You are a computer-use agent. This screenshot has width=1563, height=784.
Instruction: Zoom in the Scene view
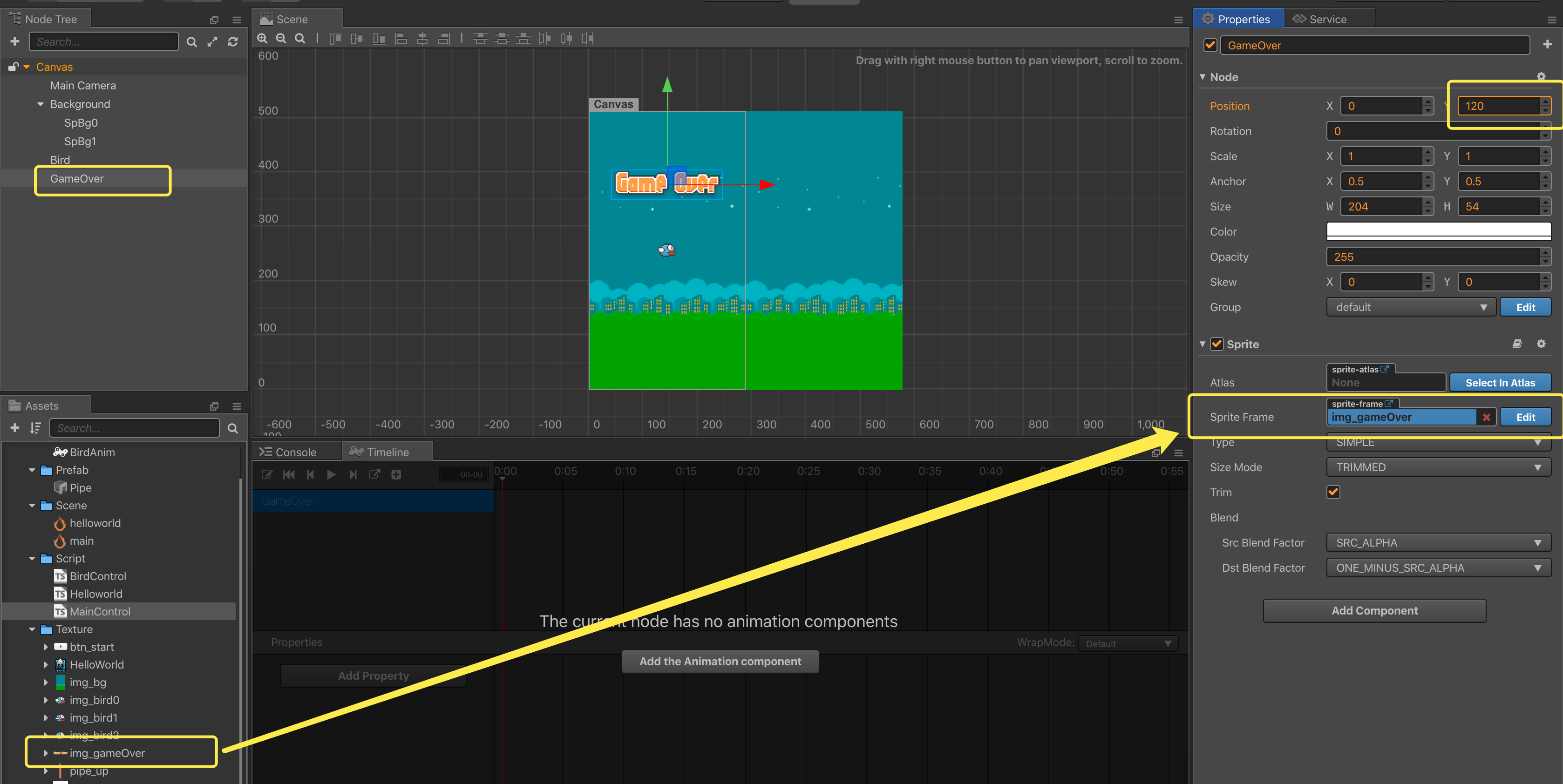coord(262,38)
